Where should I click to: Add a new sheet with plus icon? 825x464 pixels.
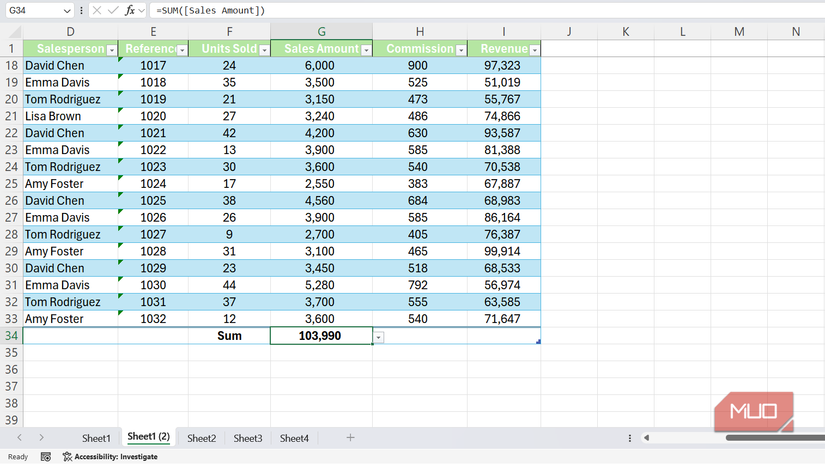coord(350,437)
